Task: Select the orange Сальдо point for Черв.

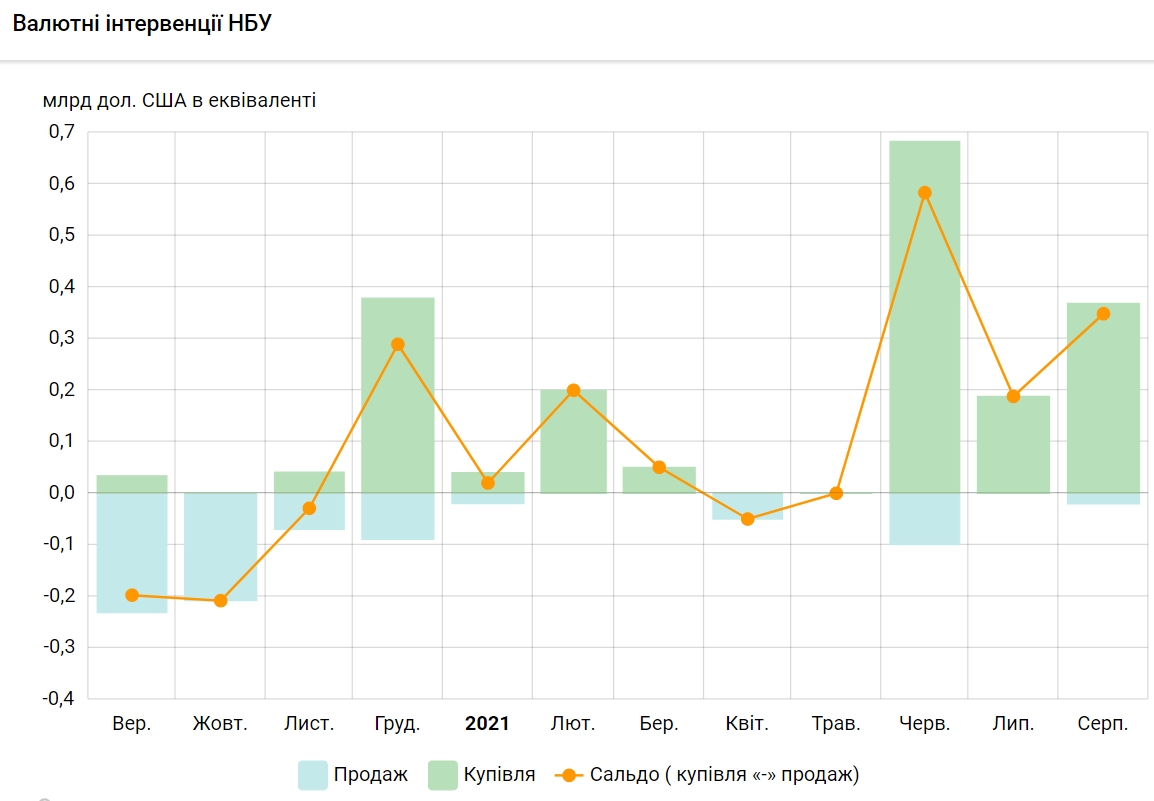Action: coord(924,193)
